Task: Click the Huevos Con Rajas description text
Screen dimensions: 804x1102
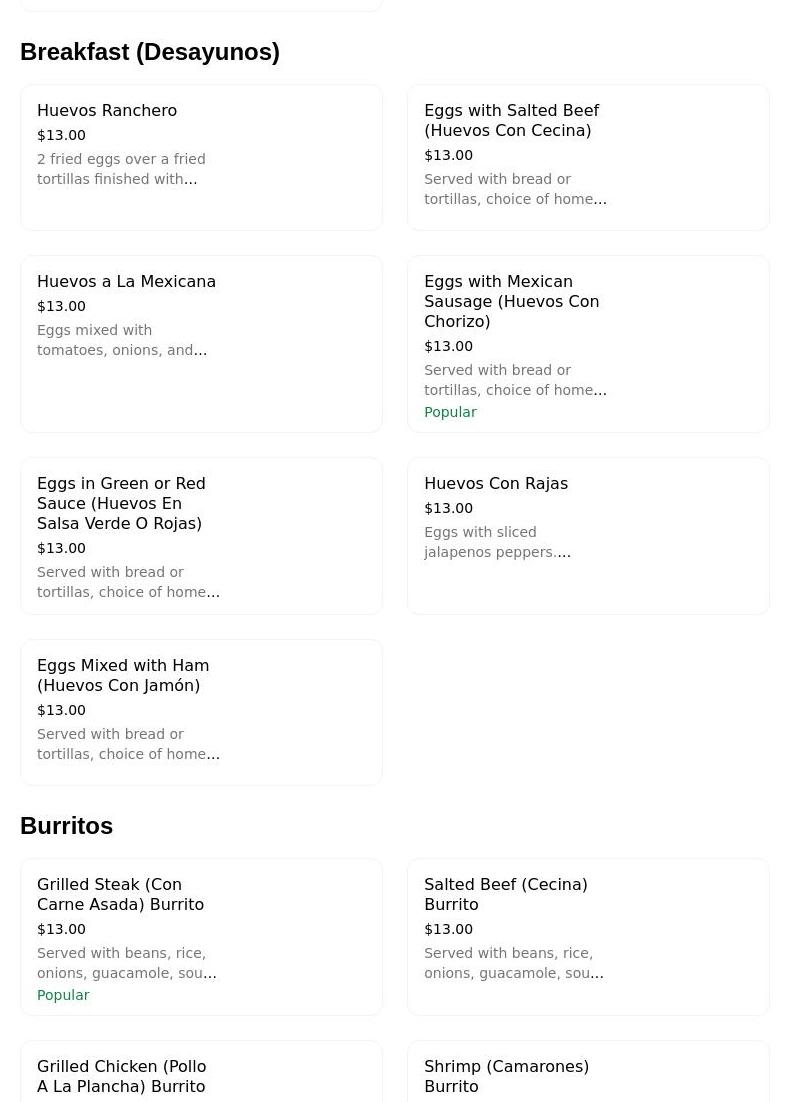Action: (x=496, y=542)
